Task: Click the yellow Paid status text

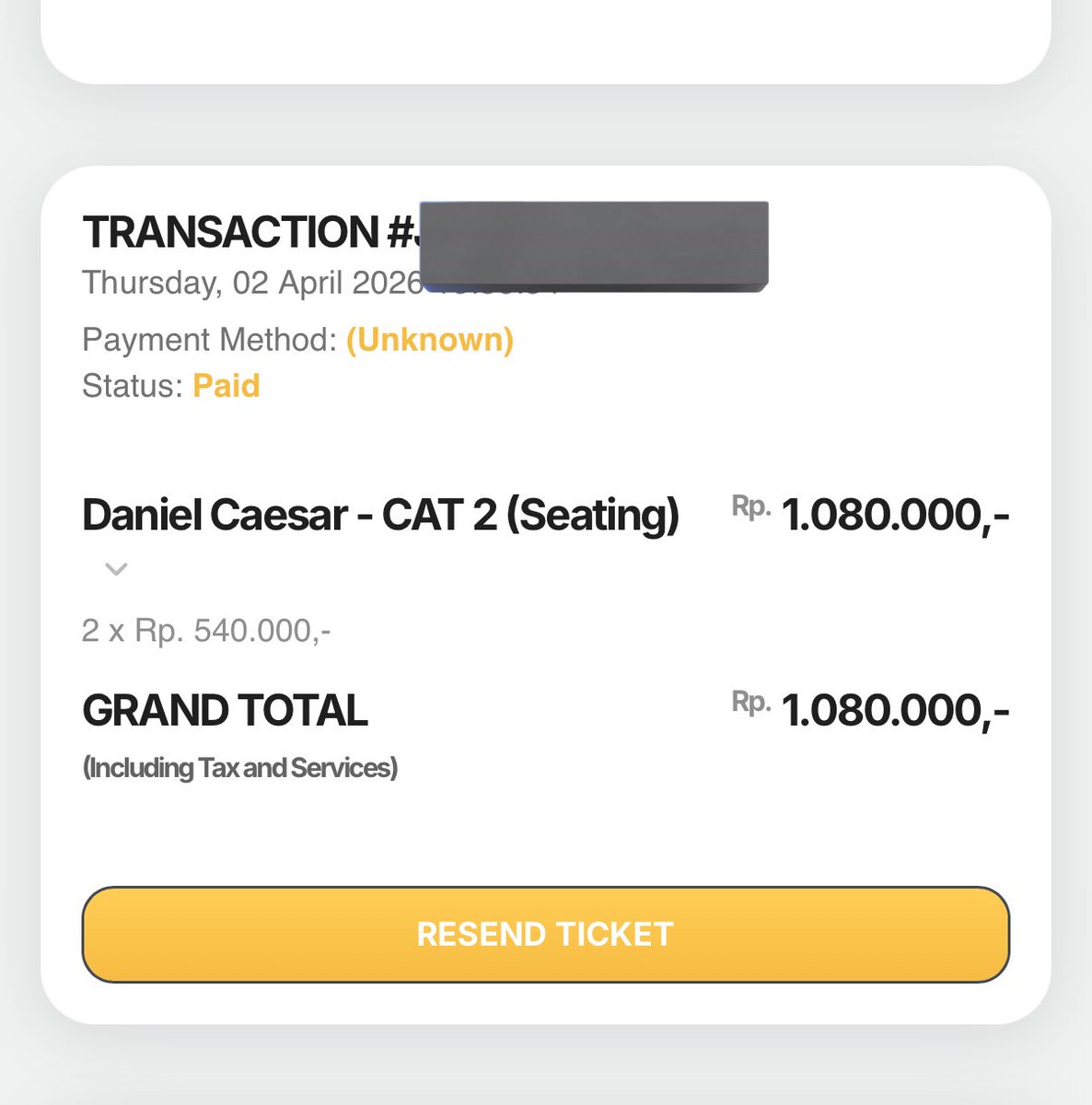Action: (x=227, y=386)
